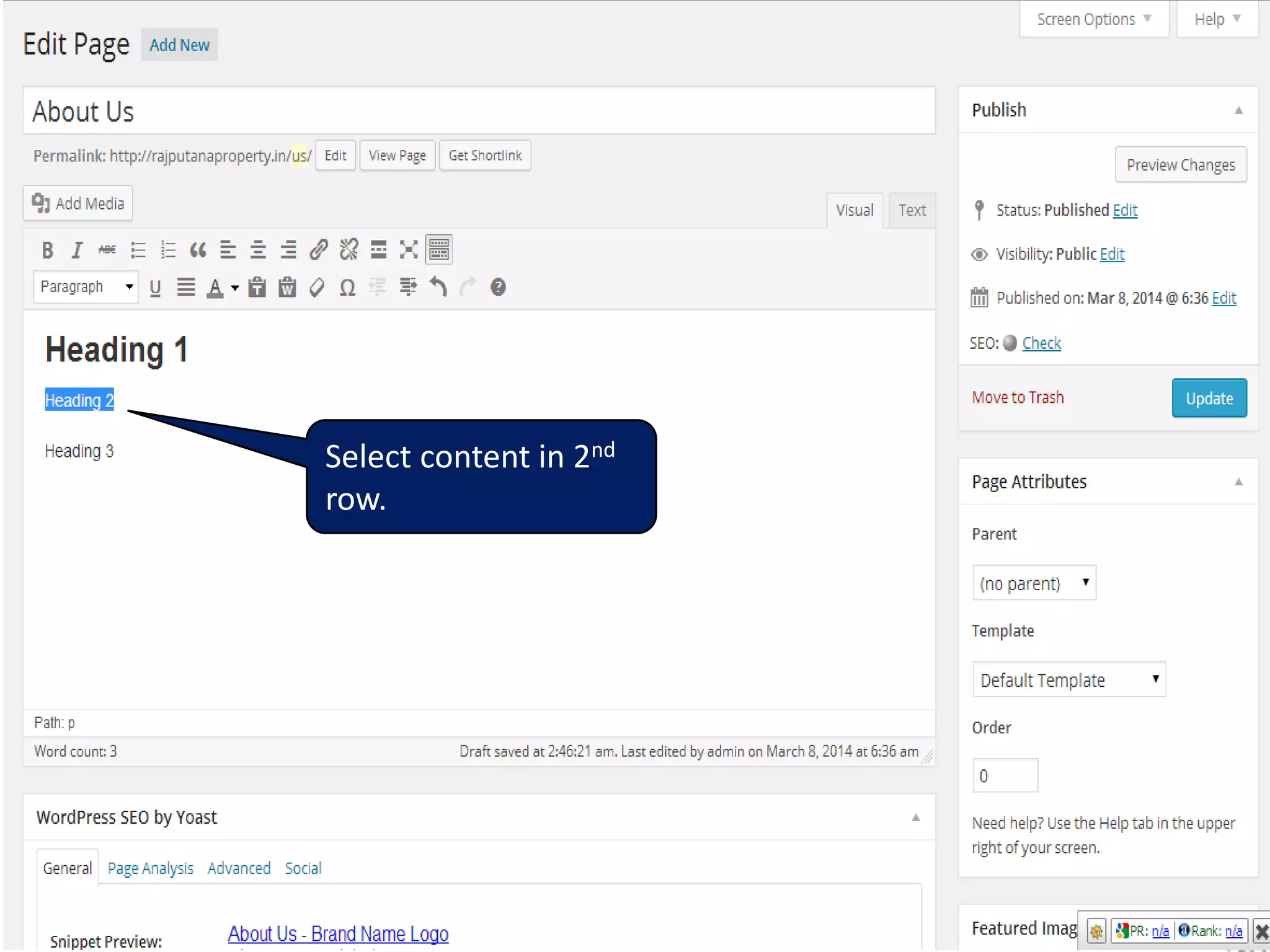The image size is (1270, 952).
Task: Click the Add Media button
Action: point(78,203)
